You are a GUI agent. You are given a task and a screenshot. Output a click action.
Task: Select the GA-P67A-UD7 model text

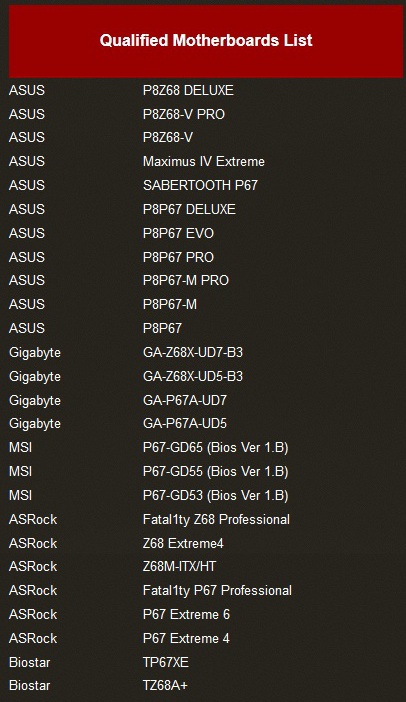pyautogui.click(x=184, y=400)
